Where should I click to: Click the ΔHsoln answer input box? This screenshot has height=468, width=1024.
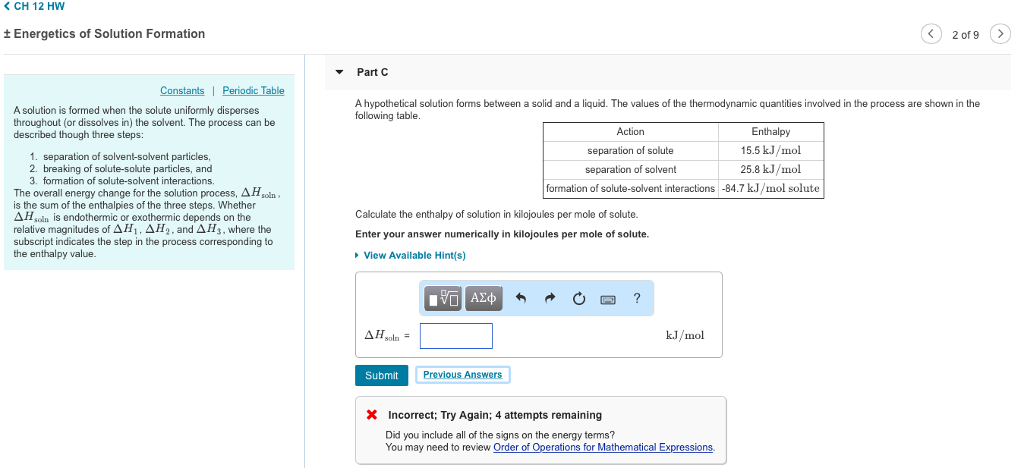click(456, 336)
